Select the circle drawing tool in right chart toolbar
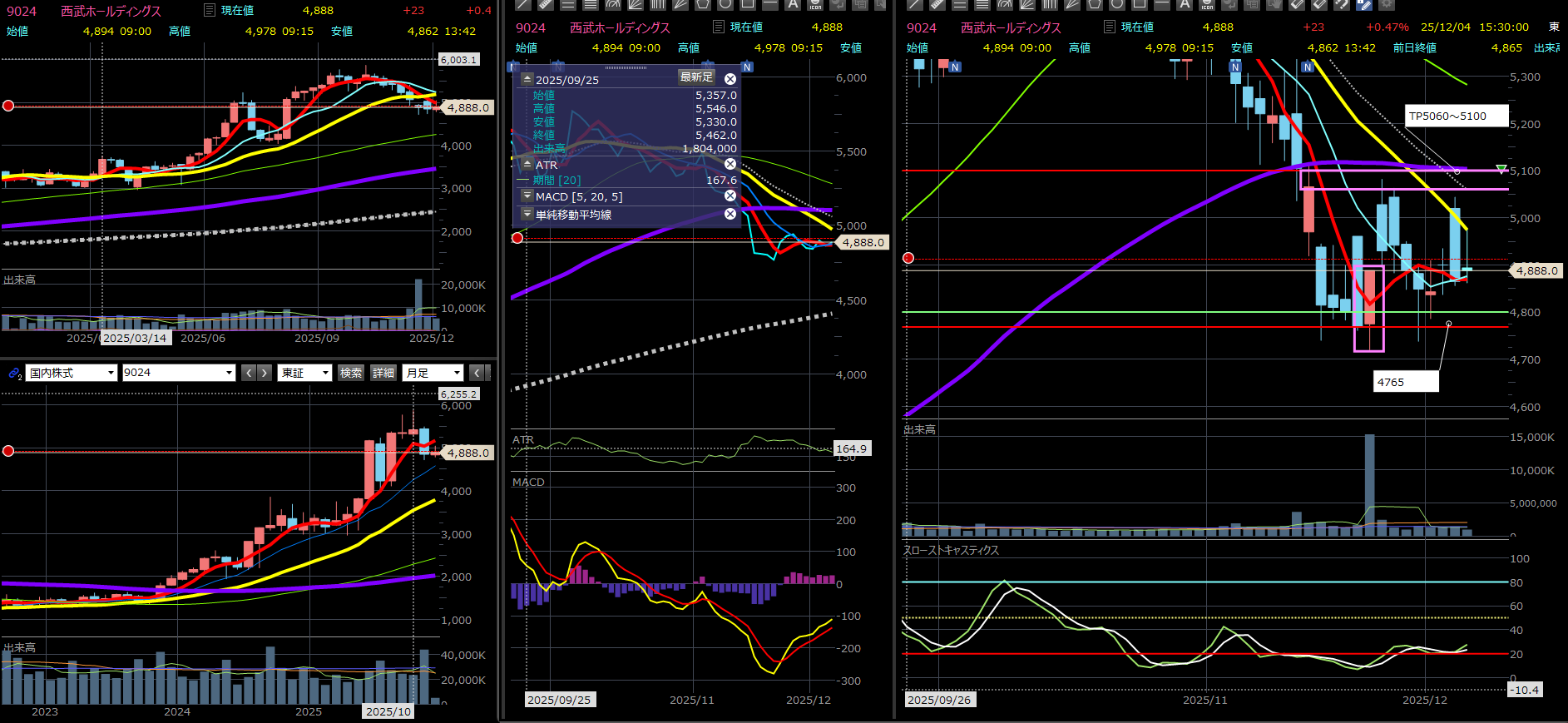This screenshot has width=1568, height=723. [1116, 4]
